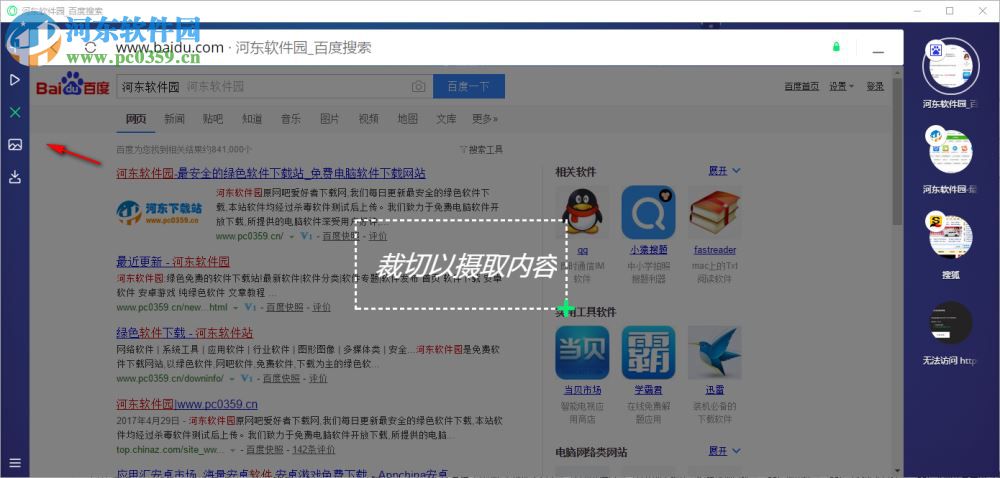Click the 小猿搜题 text link
The height and width of the screenshot is (478, 1000).
[649, 250]
